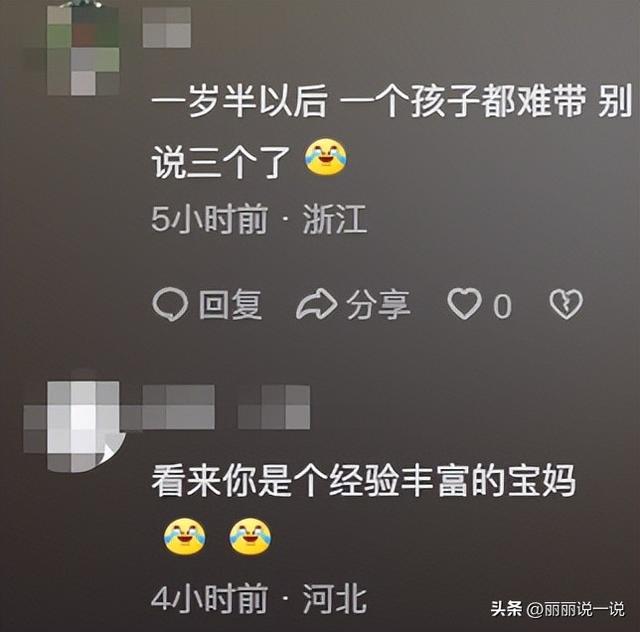Click the 浙江 location label
This screenshot has width=640, height=632.
point(335,220)
